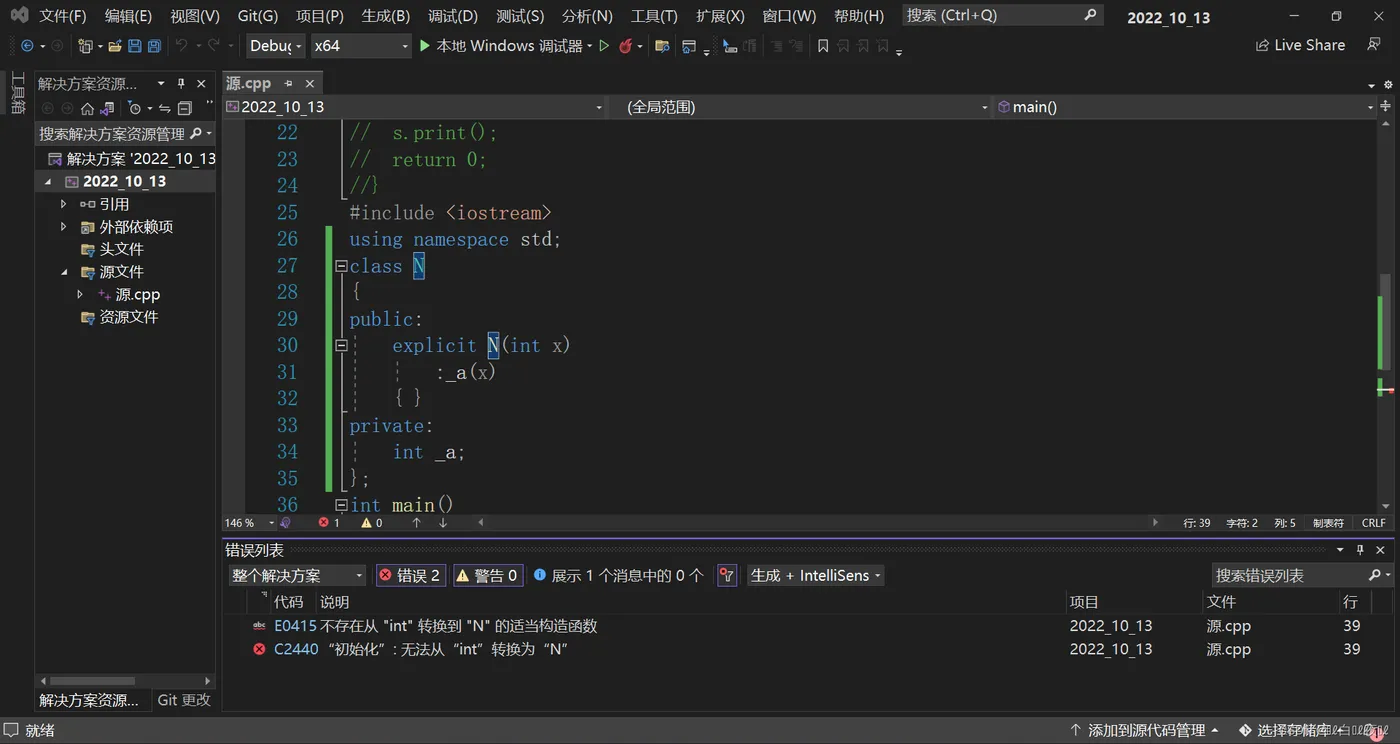Start 本地 Windows 调试器 debugging
The height and width of the screenshot is (744, 1400).
[x=500, y=46]
